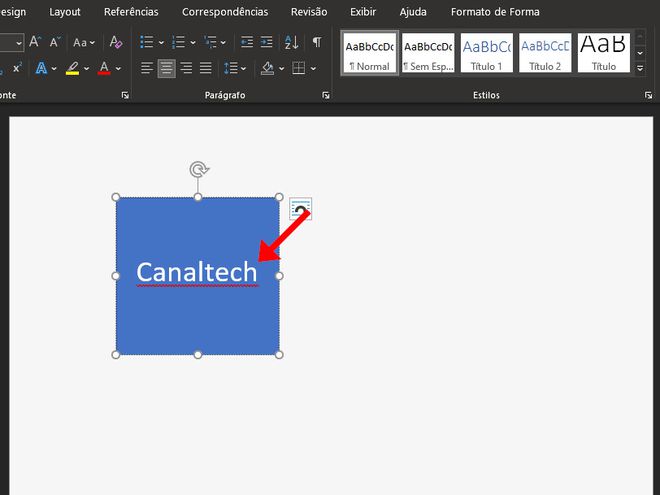Align text to the left
This screenshot has height=495, width=660.
coord(146,68)
